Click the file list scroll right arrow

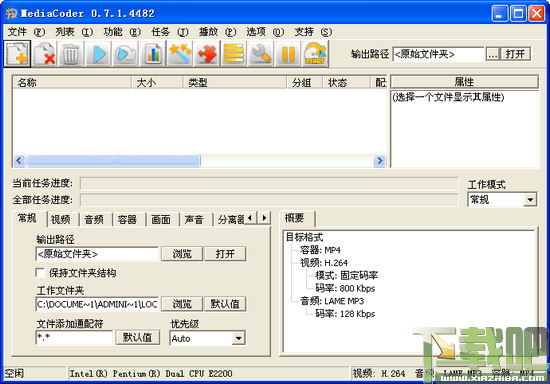point(379,161)
